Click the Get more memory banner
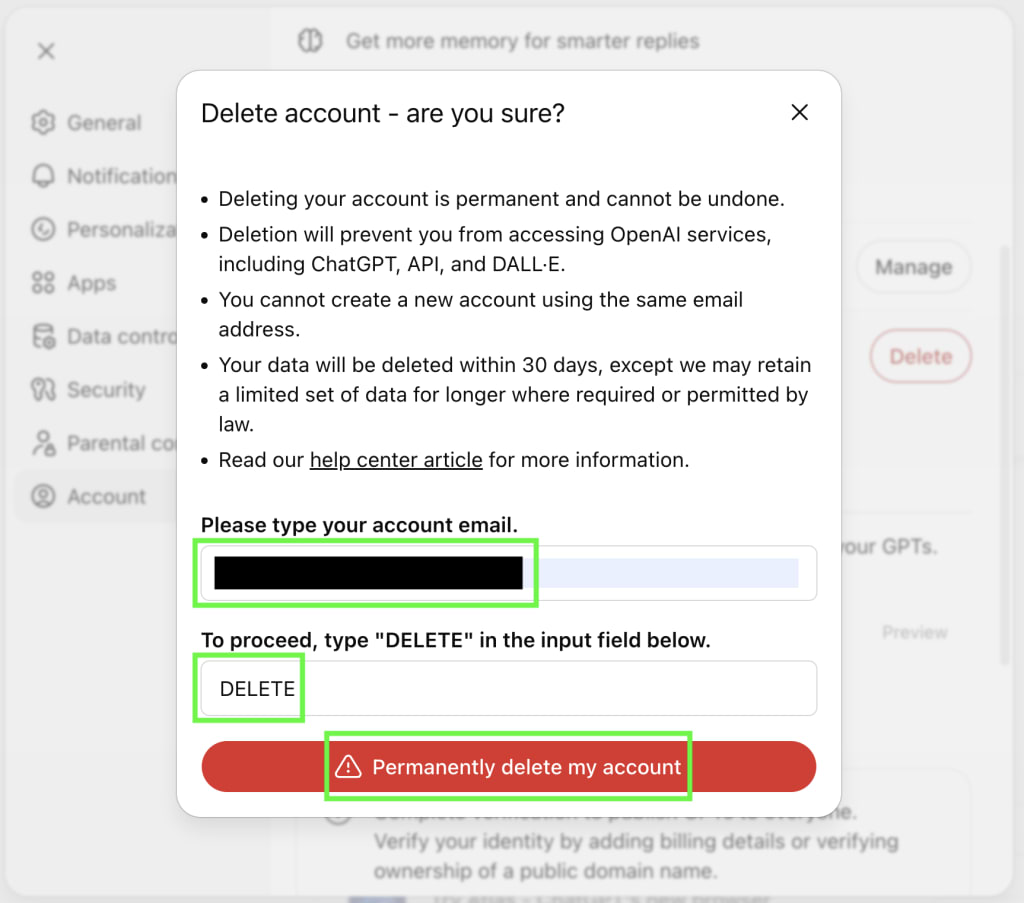The height and width of the screenshot is (903, 1024). click(x=521, y=40)
